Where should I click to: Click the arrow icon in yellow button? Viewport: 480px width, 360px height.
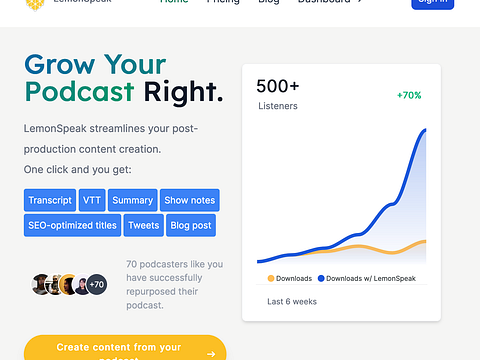click(211, 354)
